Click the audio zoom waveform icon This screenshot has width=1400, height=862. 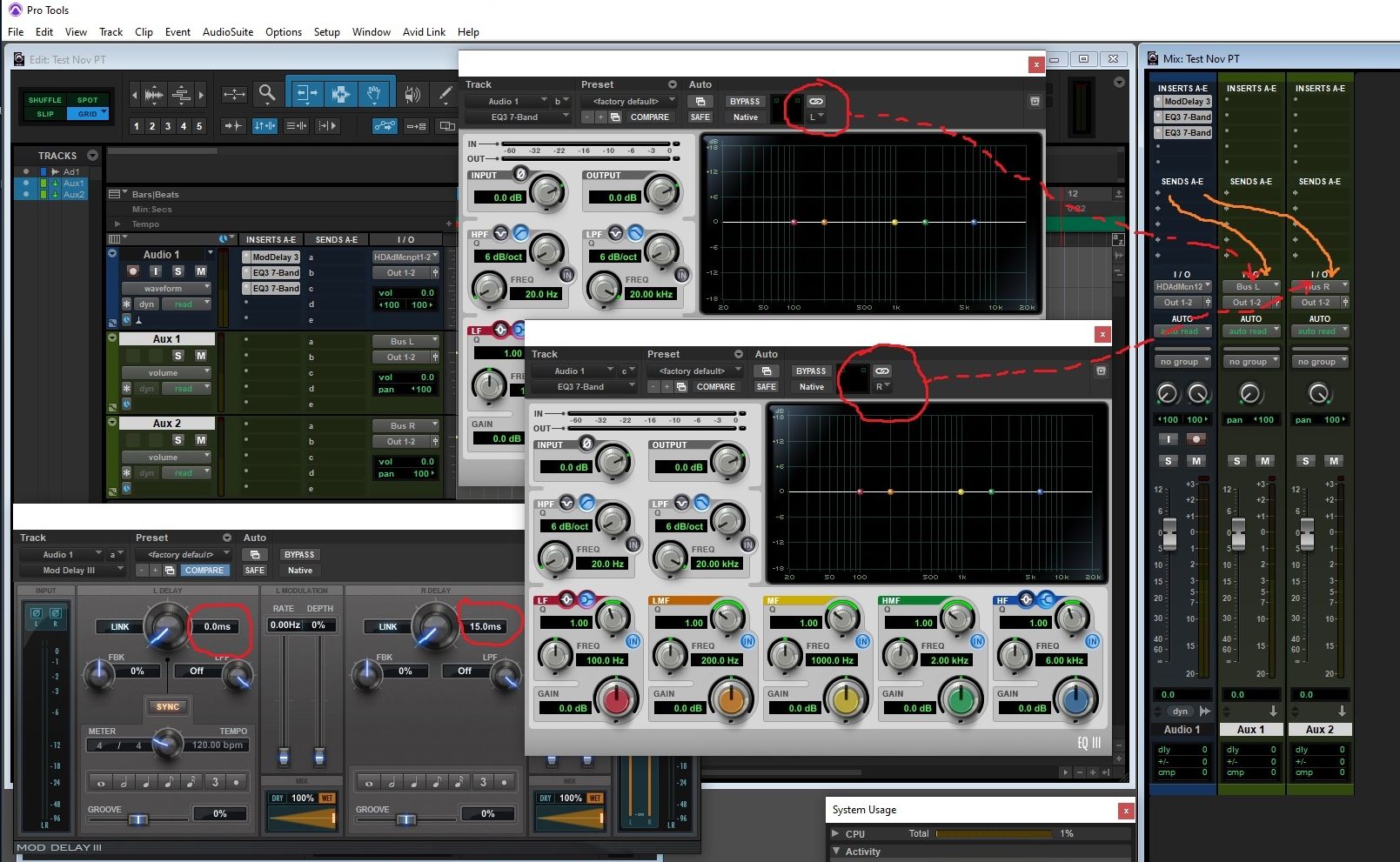click(154, 94)
